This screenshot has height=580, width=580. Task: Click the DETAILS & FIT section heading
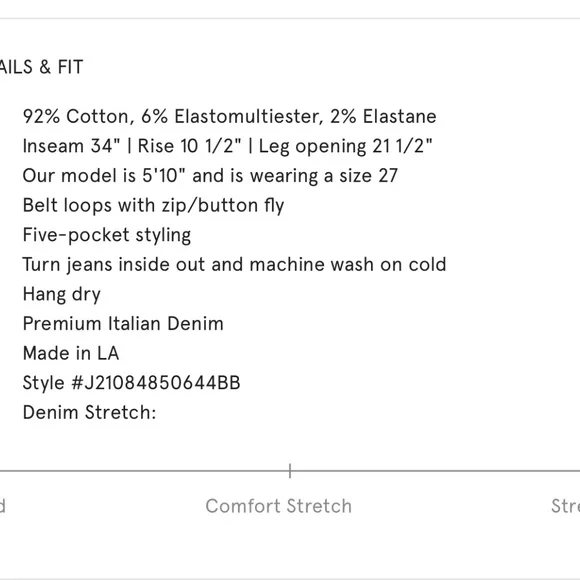pos(41,67)
